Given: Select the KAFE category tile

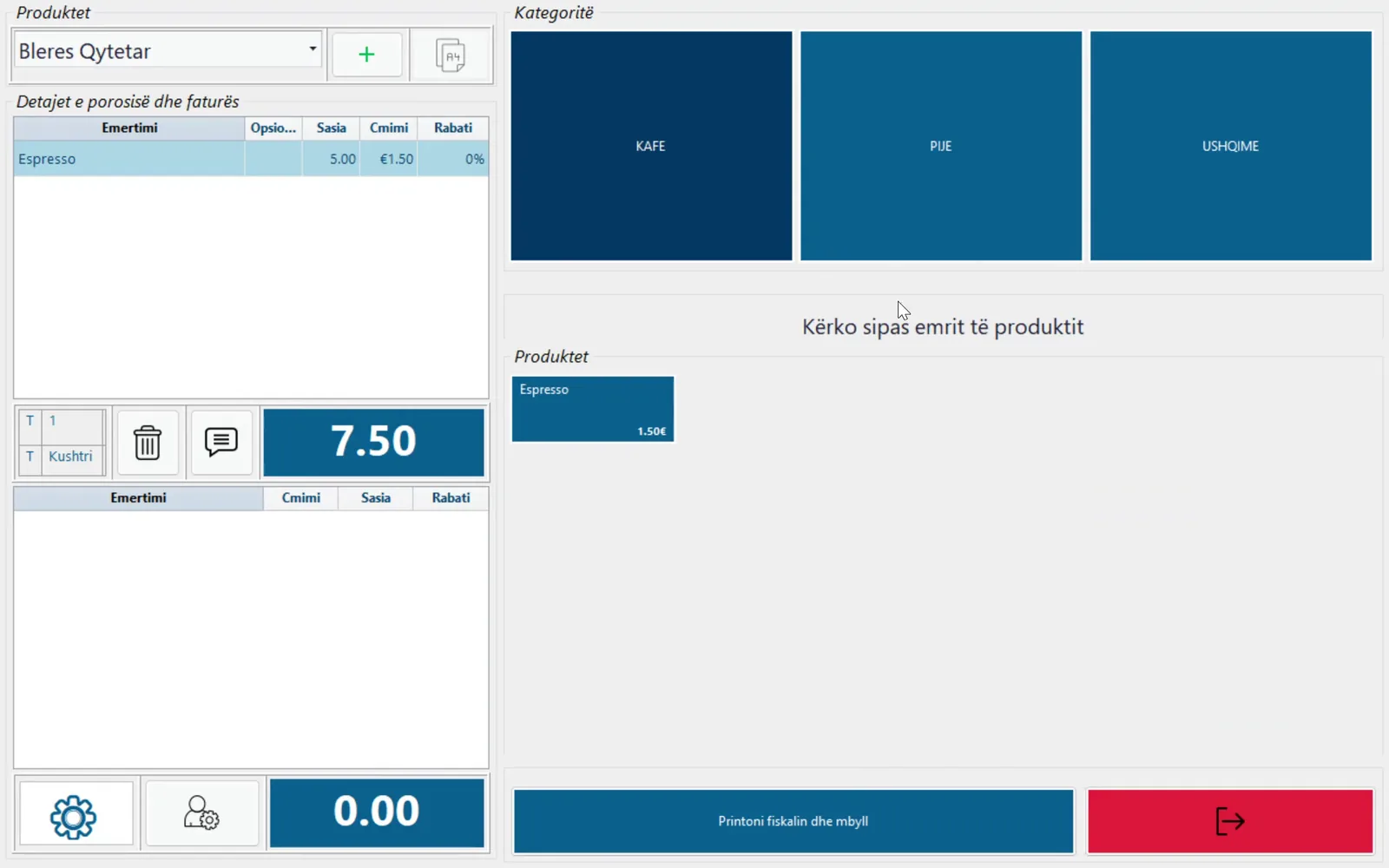Looking at the screenshot, I should point(651,146).
